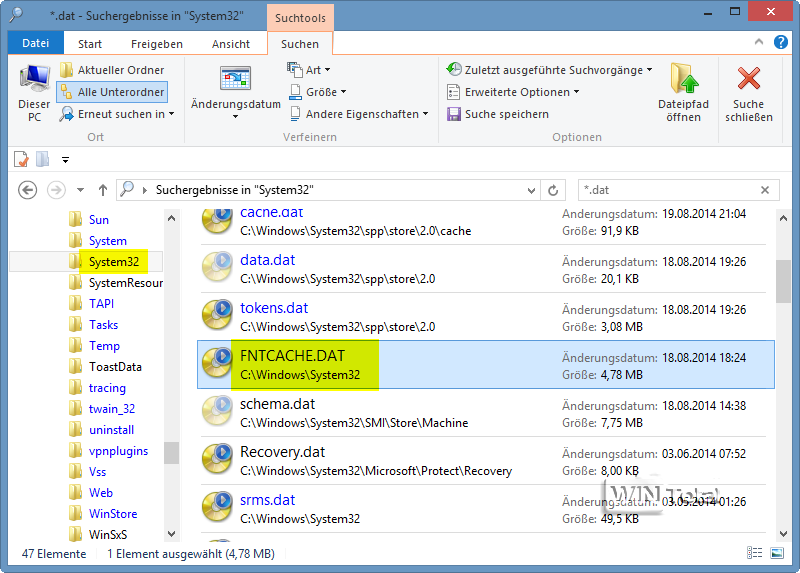Click the Recovery.dat file icon

[217, 458]
